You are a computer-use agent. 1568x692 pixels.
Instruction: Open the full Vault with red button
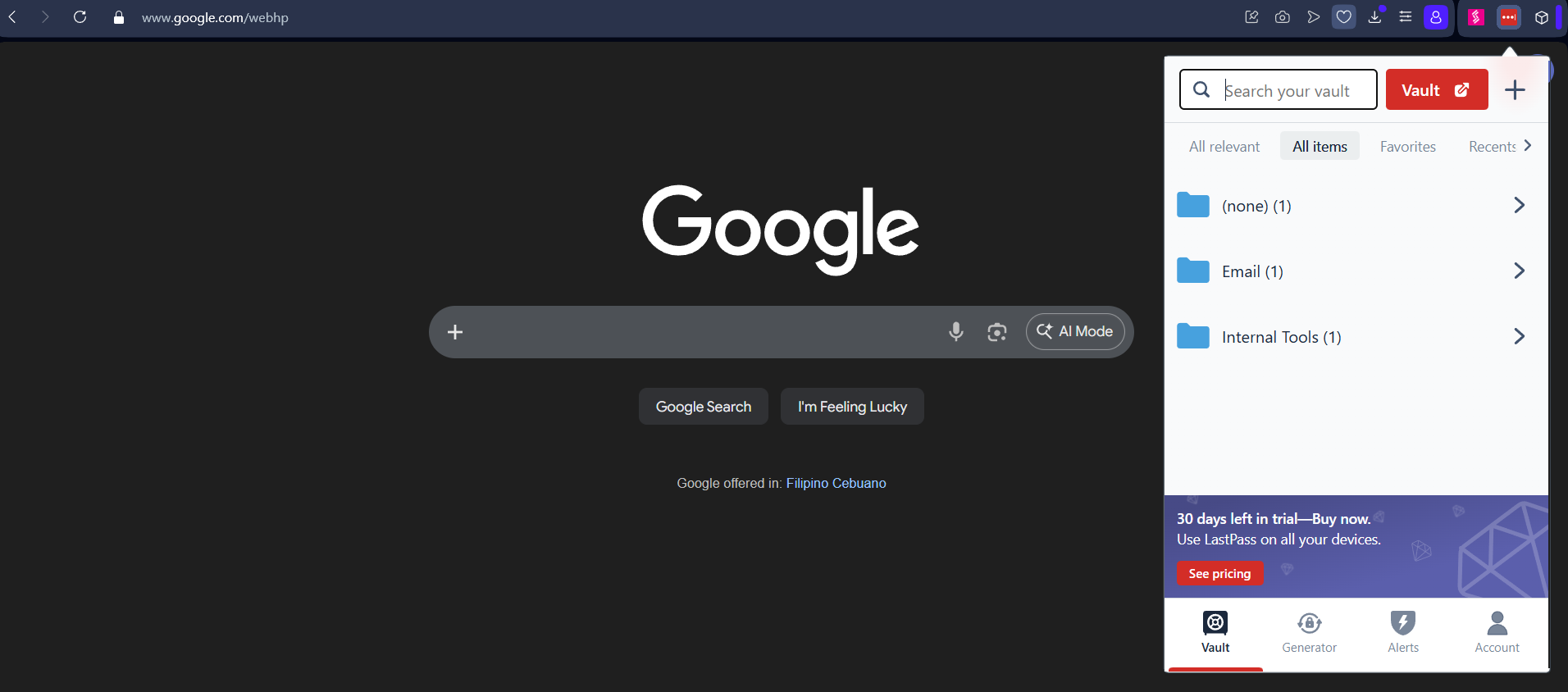(x=1437, y=90)
